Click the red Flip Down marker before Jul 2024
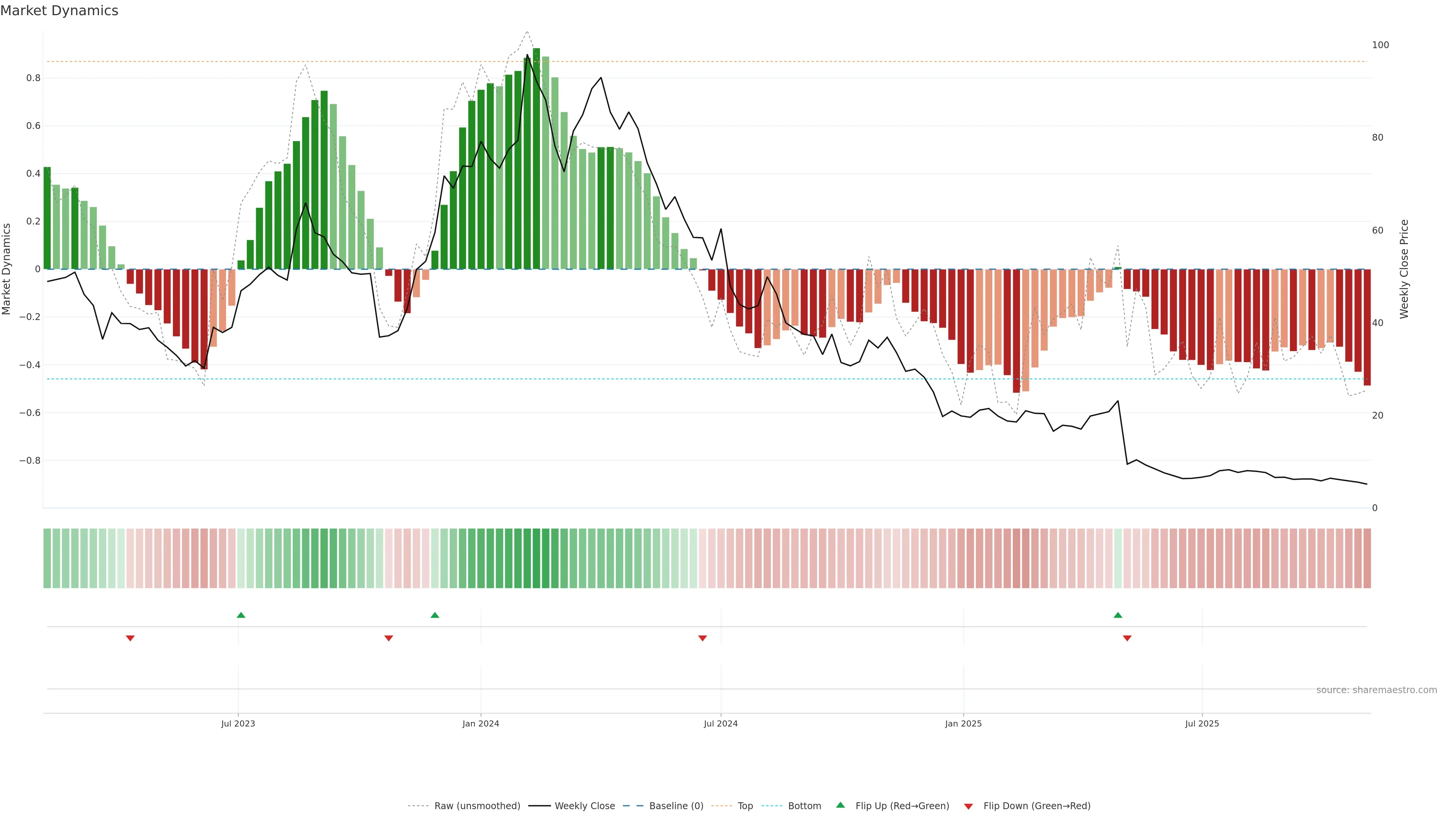 tap(703, 638)
